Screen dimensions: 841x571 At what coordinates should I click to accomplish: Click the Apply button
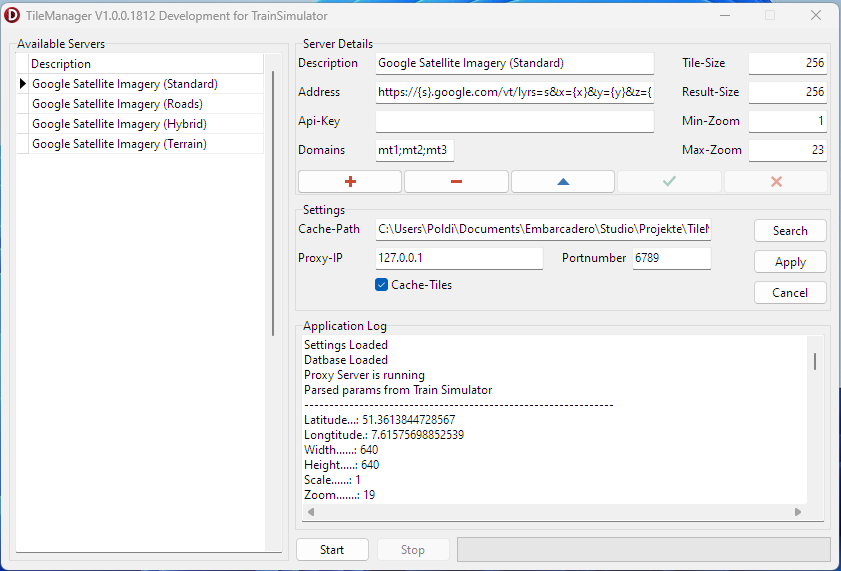[790, 262]
